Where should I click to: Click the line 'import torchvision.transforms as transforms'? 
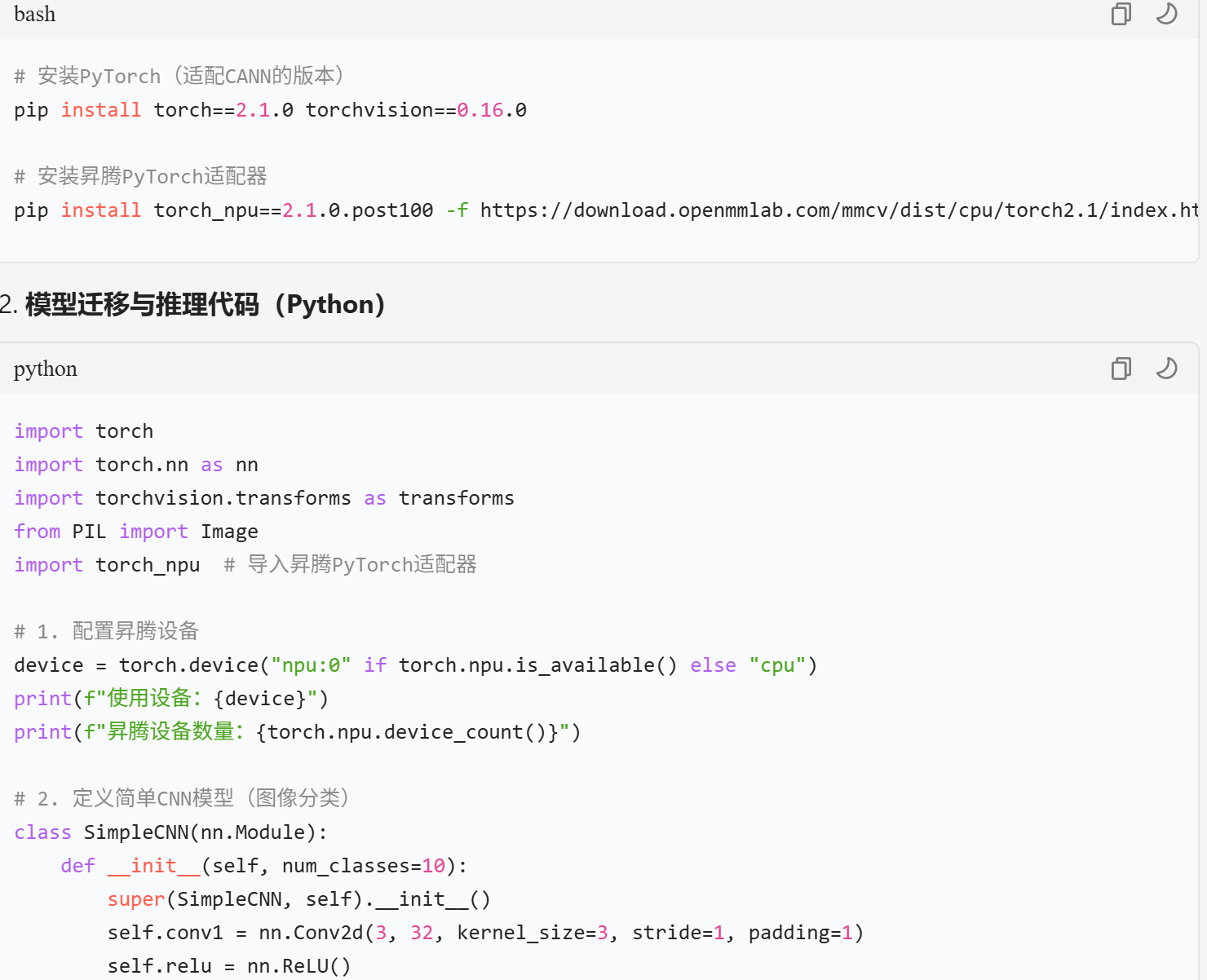[264, 498]
